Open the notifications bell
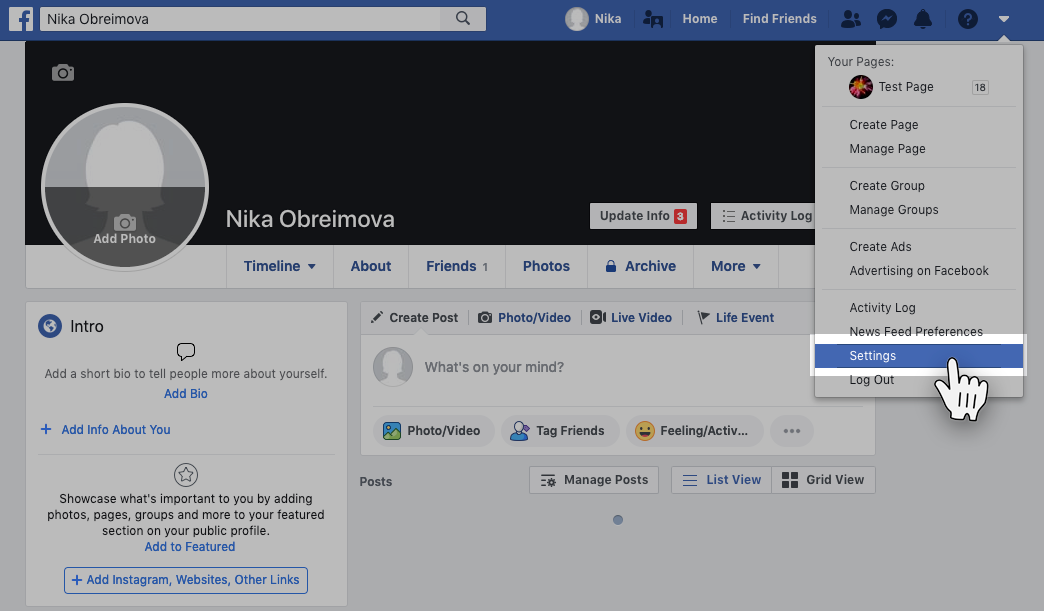 pyautogui.click(x=923, y=19)
